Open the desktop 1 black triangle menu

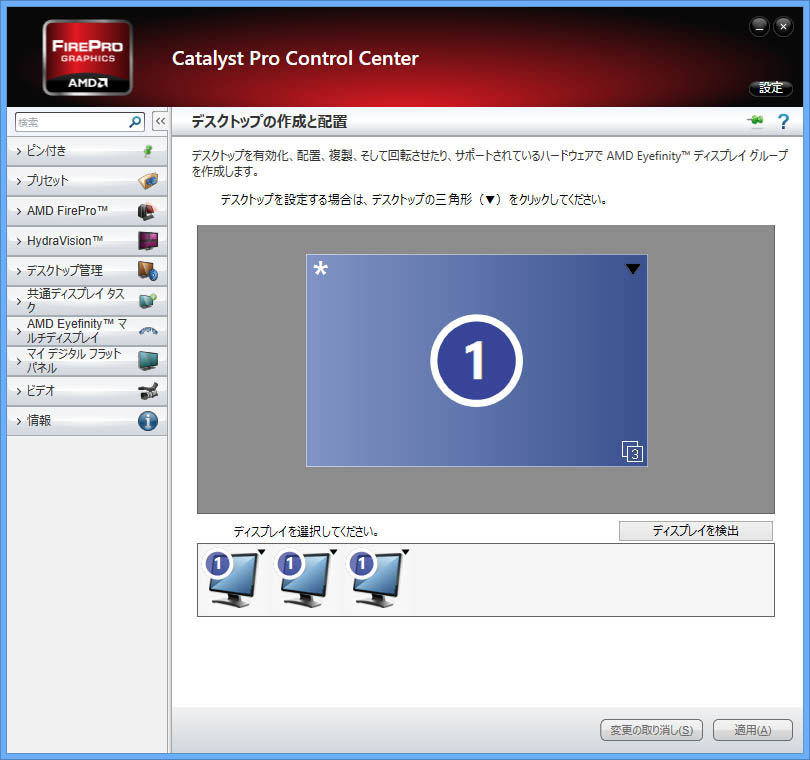(x=633, y=269)
